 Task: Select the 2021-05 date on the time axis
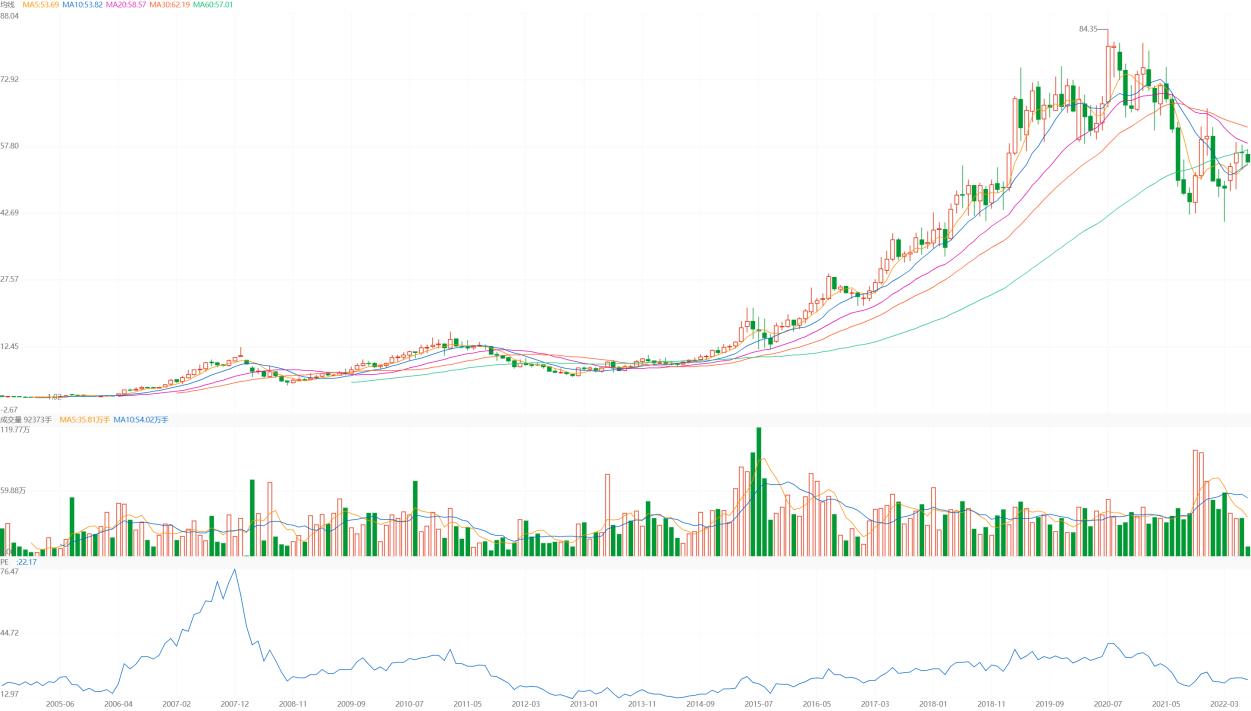[1166, 704]
